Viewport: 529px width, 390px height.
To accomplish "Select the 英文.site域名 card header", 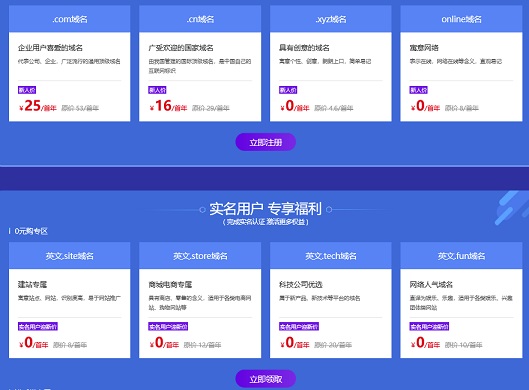I will (69, 256).
